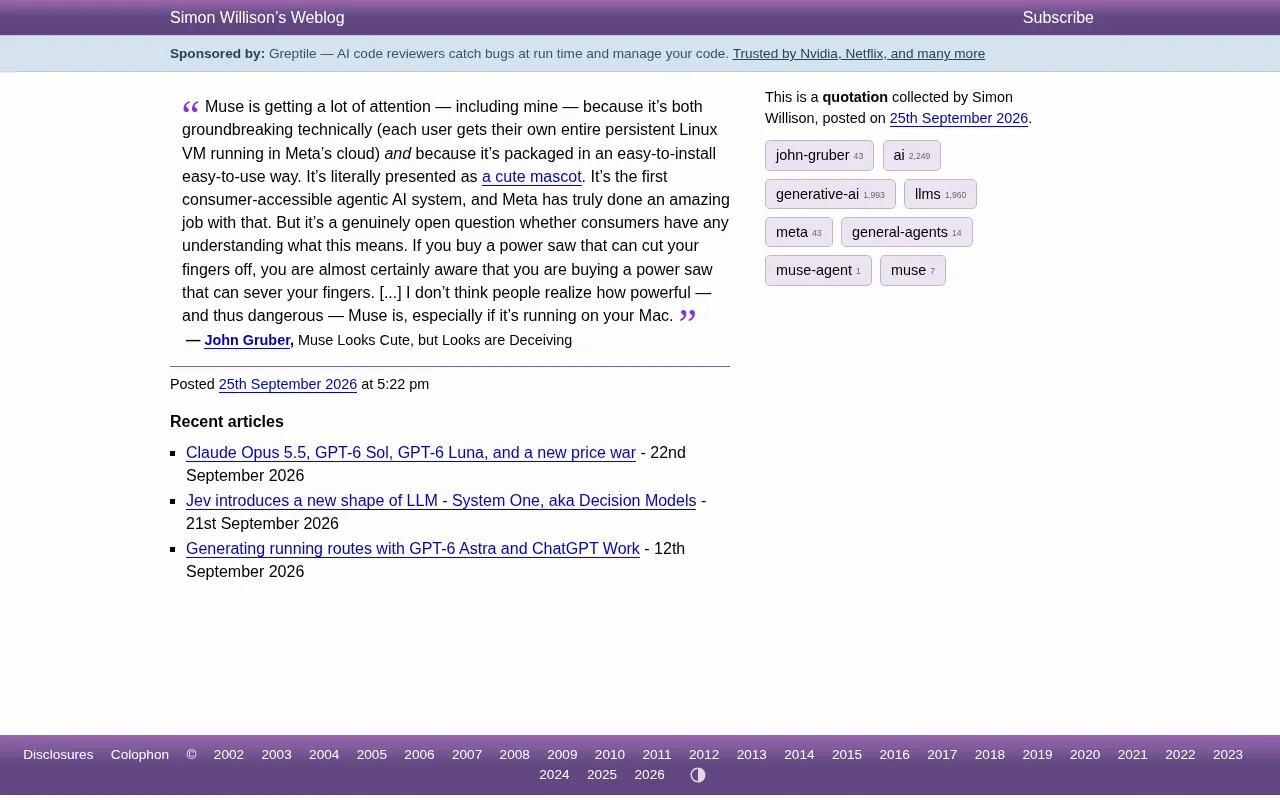Screen dimensions: 1280x800
Task: Go to the 2025 archive
Action: pos(602,775)
